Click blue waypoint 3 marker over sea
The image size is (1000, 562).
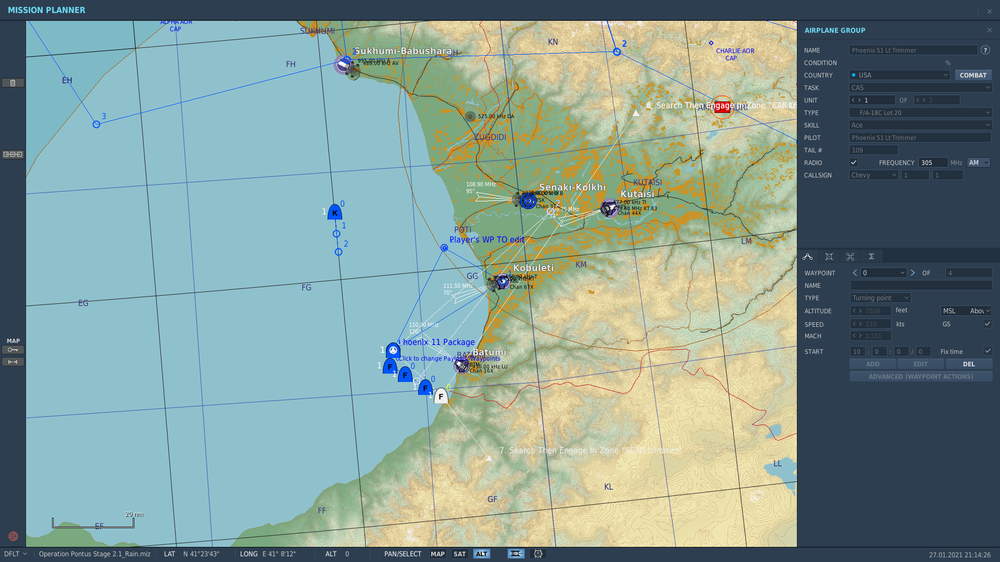[x=96, y=124]
